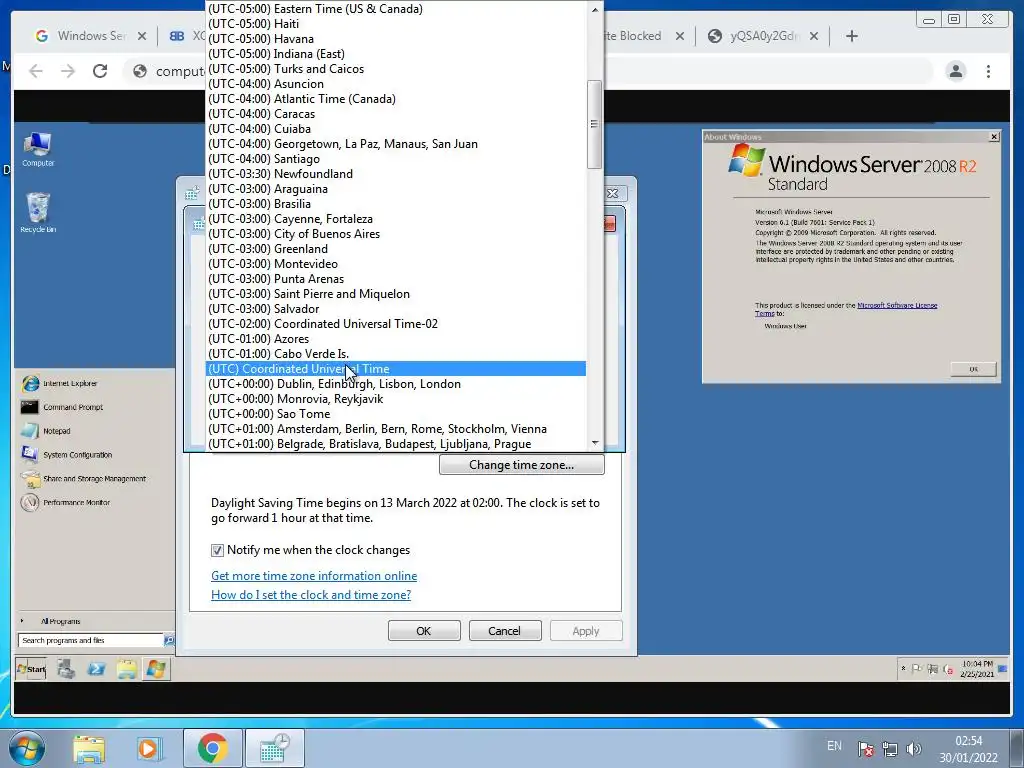Click OK in About Windows dialog
1024x768 pixels.
[x=973, y=369]
